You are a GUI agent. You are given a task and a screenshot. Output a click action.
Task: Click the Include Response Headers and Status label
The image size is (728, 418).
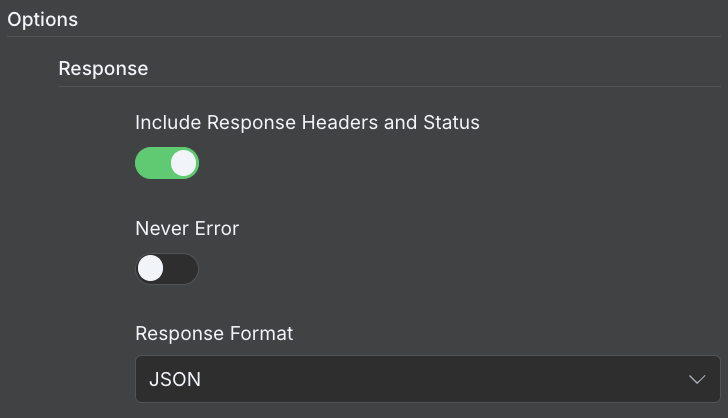tap(307, 123)
